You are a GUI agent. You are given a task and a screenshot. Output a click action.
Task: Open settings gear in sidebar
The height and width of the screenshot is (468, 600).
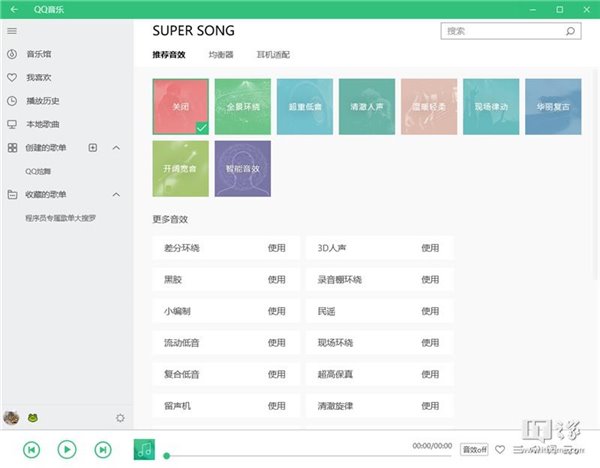tap(120, 418)
